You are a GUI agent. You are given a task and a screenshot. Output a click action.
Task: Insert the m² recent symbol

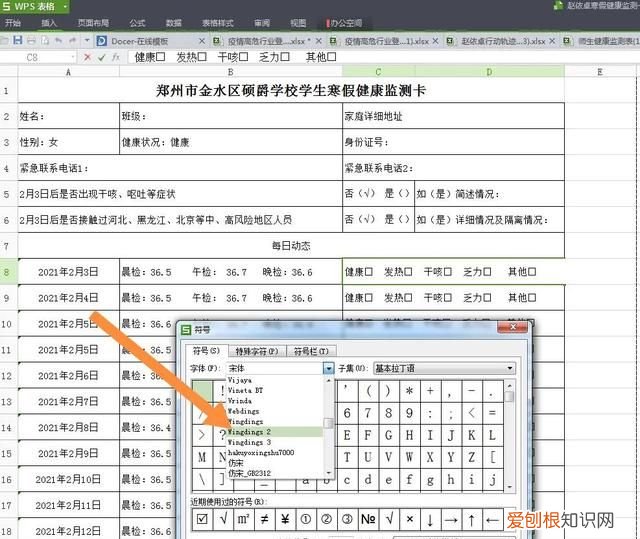coord(244,519)
